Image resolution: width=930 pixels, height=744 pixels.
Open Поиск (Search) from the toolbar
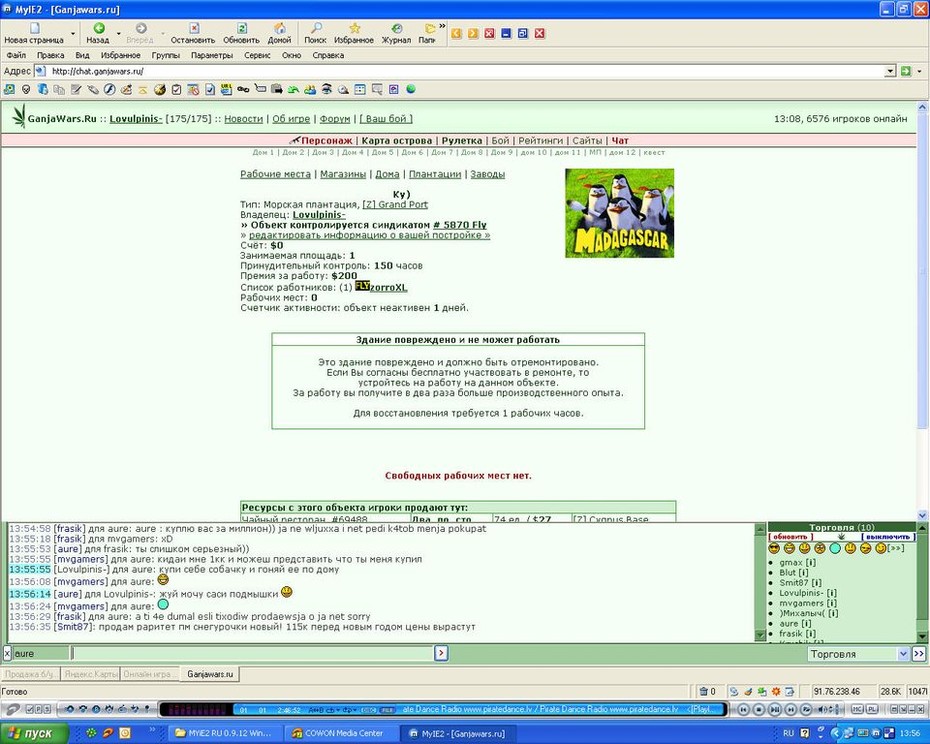pos(316,33)
